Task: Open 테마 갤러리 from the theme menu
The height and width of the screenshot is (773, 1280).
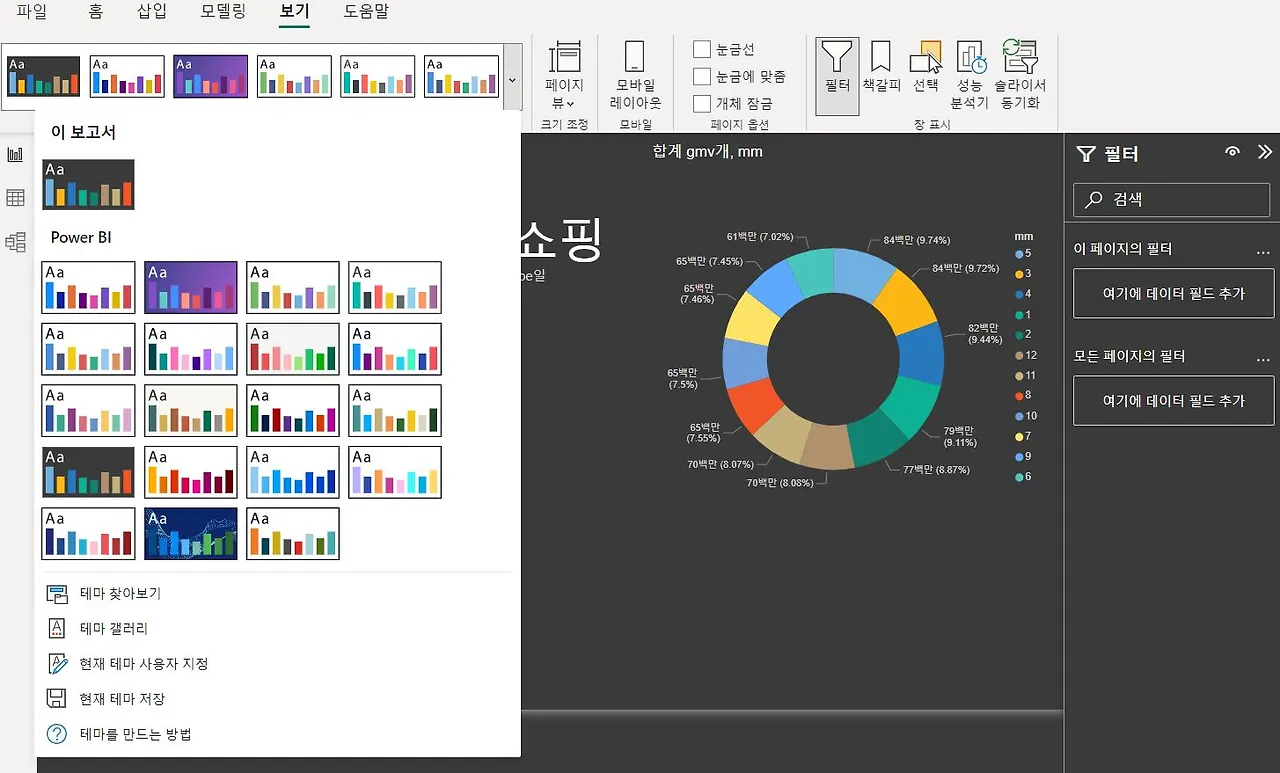Action: [114, 628]
